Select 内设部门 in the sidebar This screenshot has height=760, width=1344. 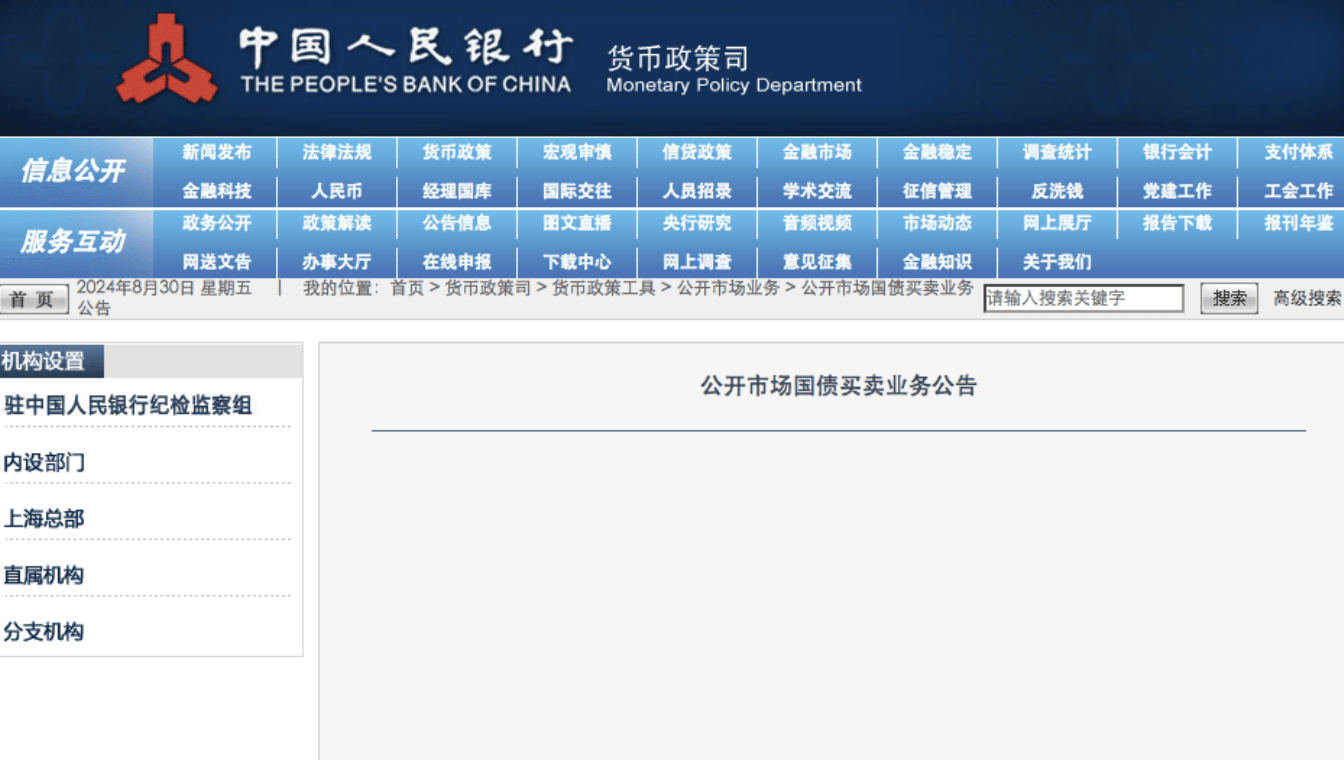coord(44,462)
